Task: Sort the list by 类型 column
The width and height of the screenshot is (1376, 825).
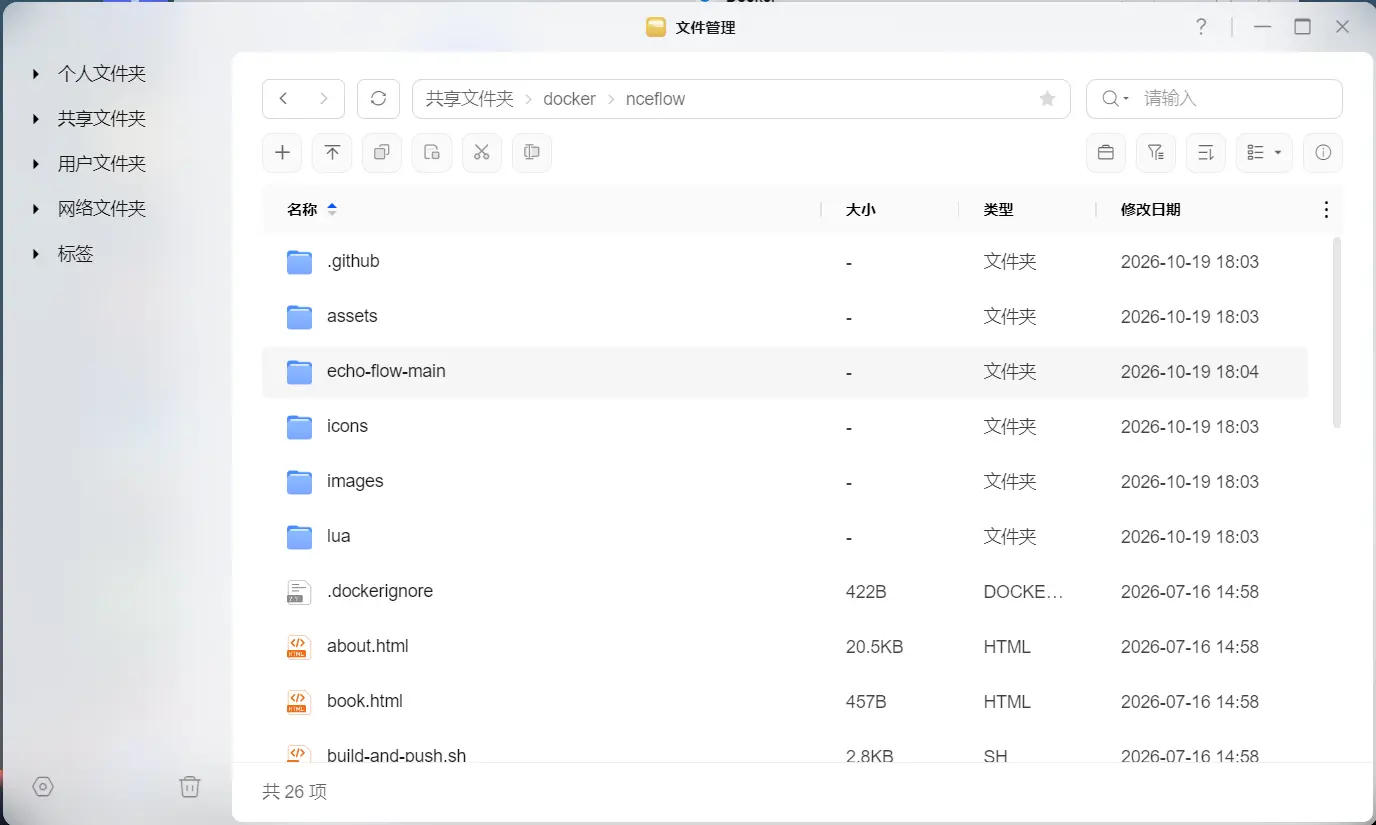Action: [998, 210]
